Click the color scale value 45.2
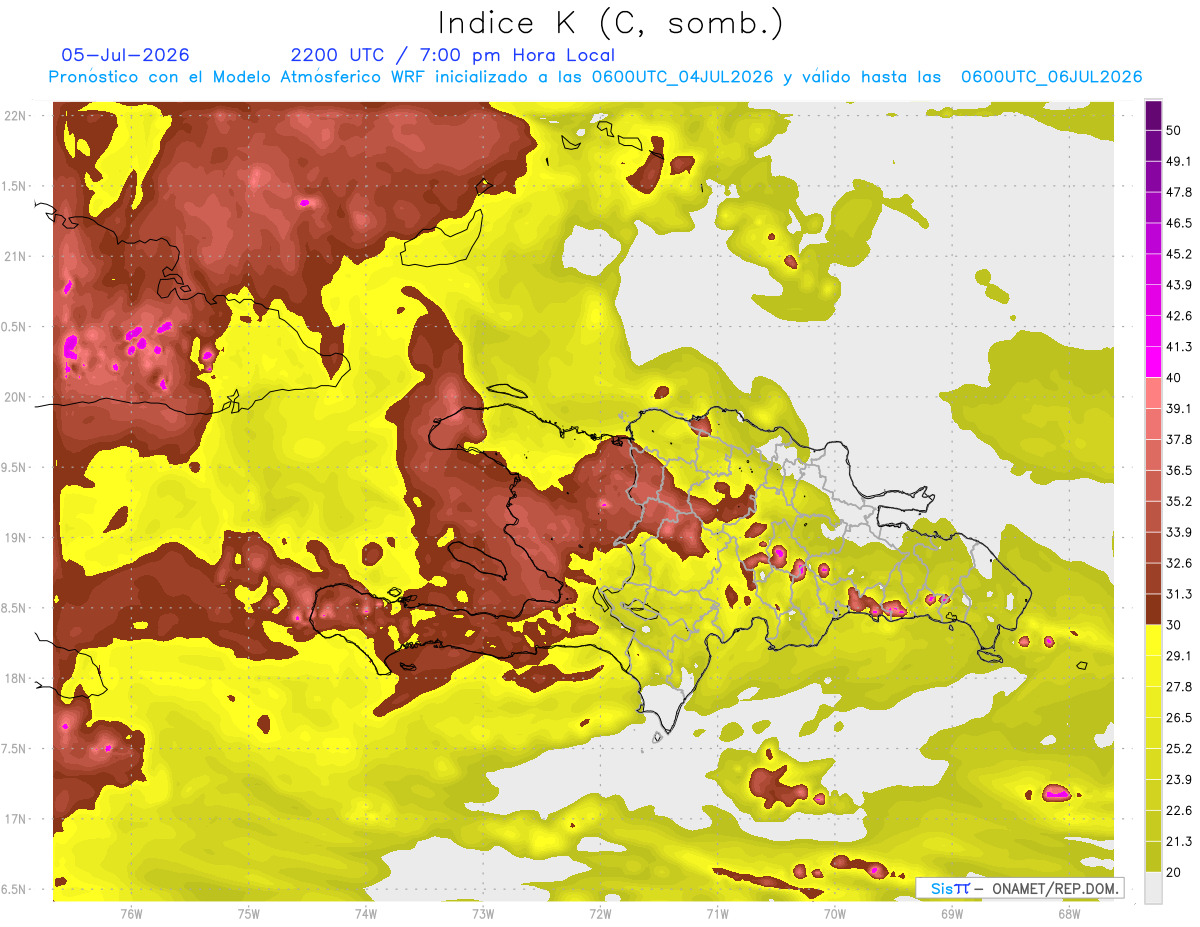Viewport: 1200px width, 927px height. pos(1179,254)
